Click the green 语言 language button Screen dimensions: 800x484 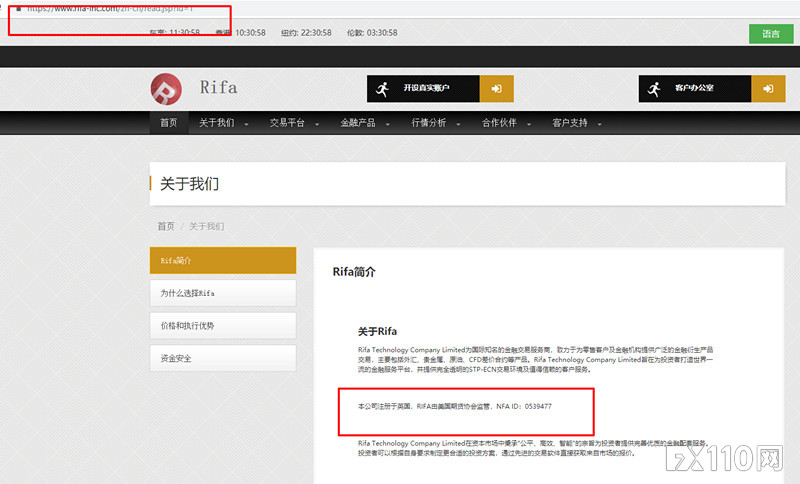tap(771, 34)
